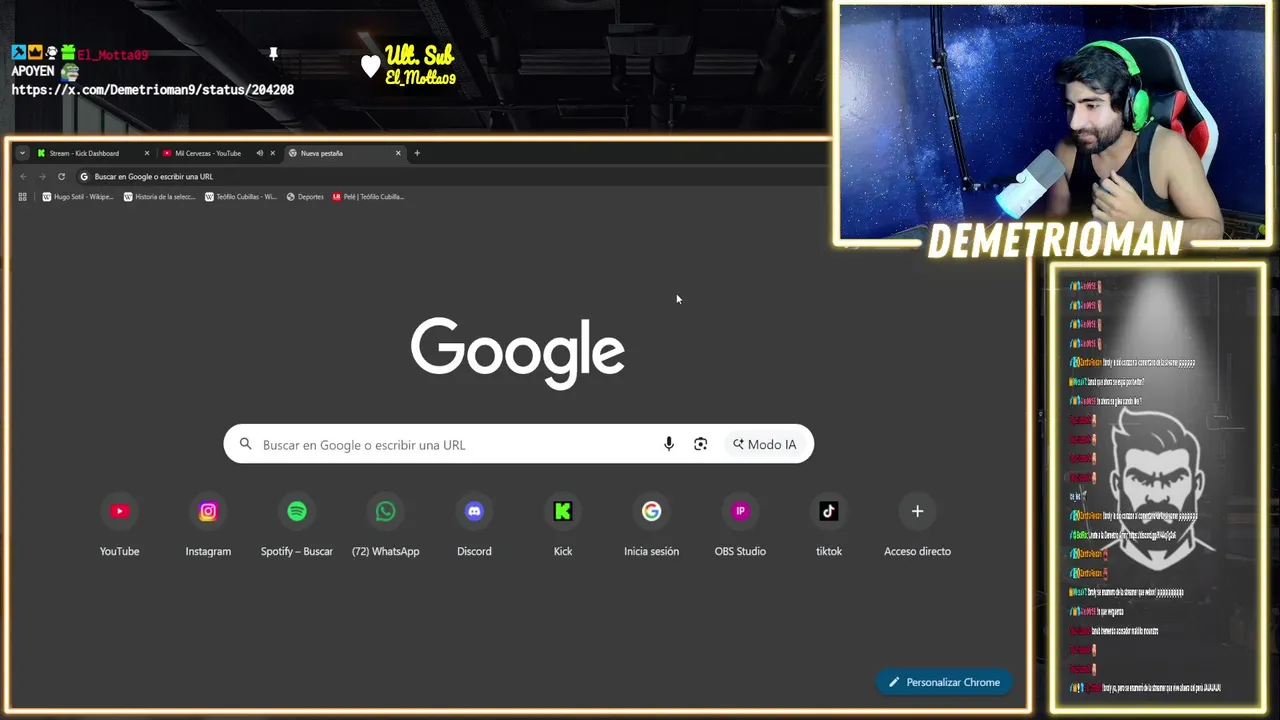Close the Mil Cervezas - YouTube tab
The height and width of the screenshot is (720, 1280).
pos(272,153)
